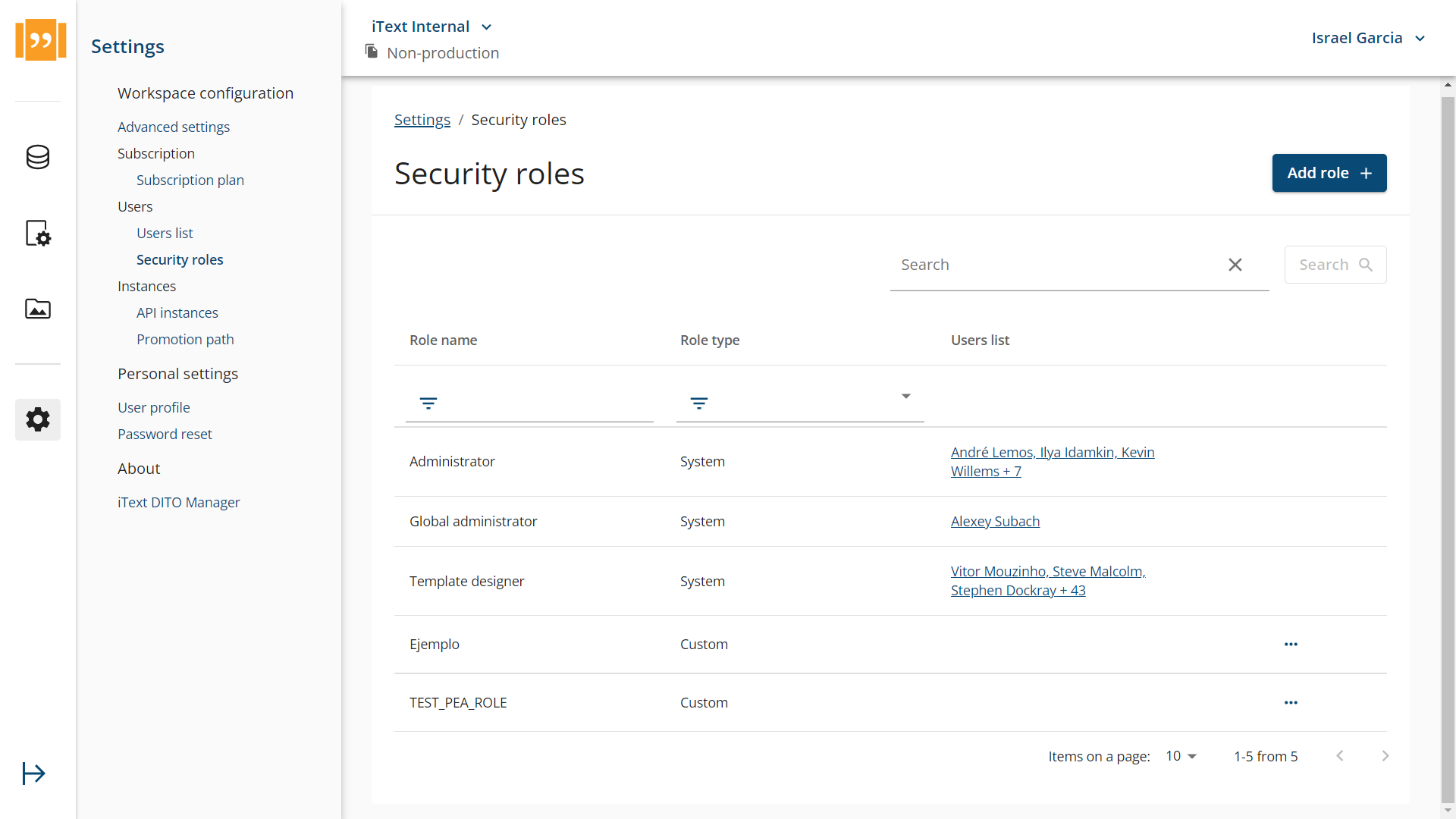Screen dimensions: 1456x819
Task: Open the database icon in the left sidebar
Action: coord(37,157)
